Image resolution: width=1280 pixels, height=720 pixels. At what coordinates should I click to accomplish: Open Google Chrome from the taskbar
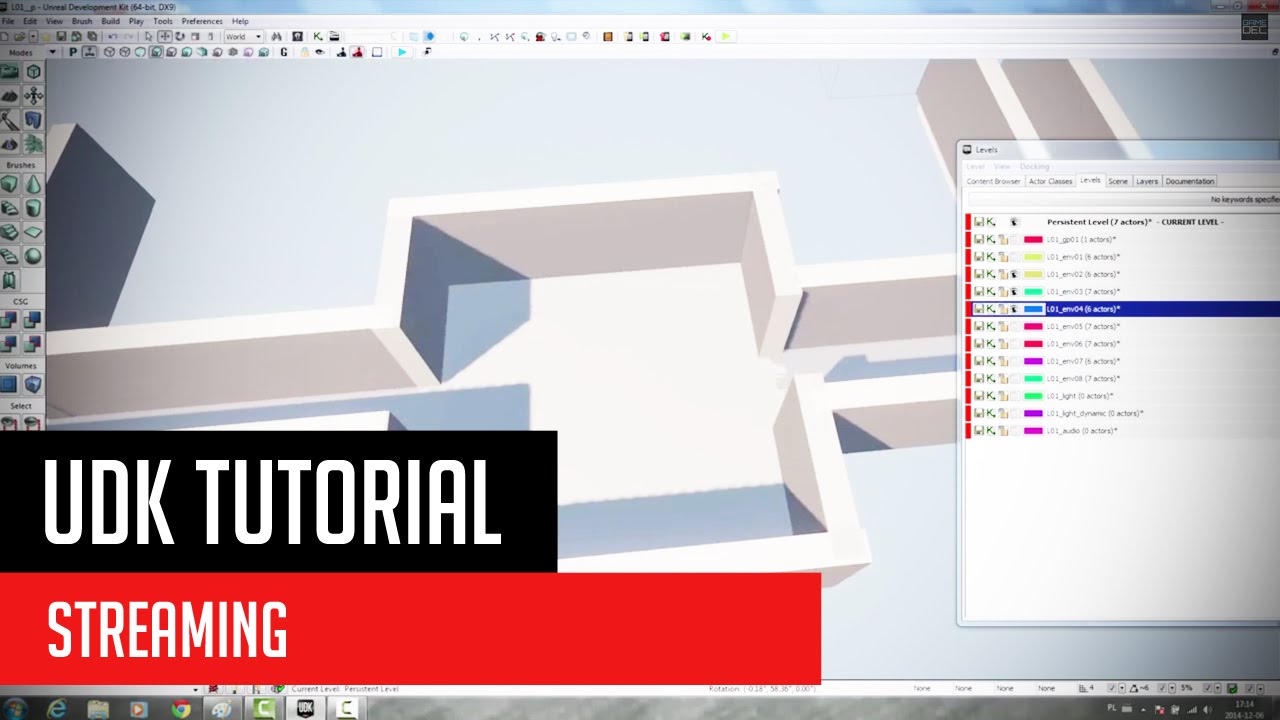(181, 708)
